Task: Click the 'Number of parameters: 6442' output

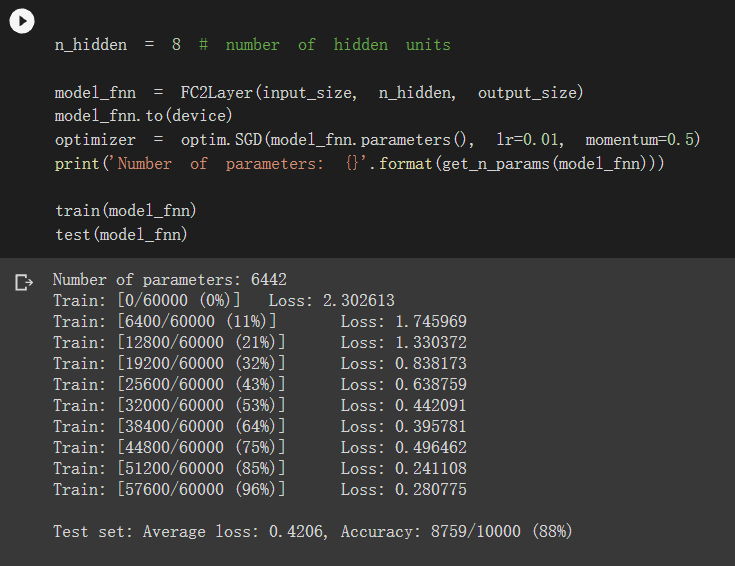Action: click(169, 279)
